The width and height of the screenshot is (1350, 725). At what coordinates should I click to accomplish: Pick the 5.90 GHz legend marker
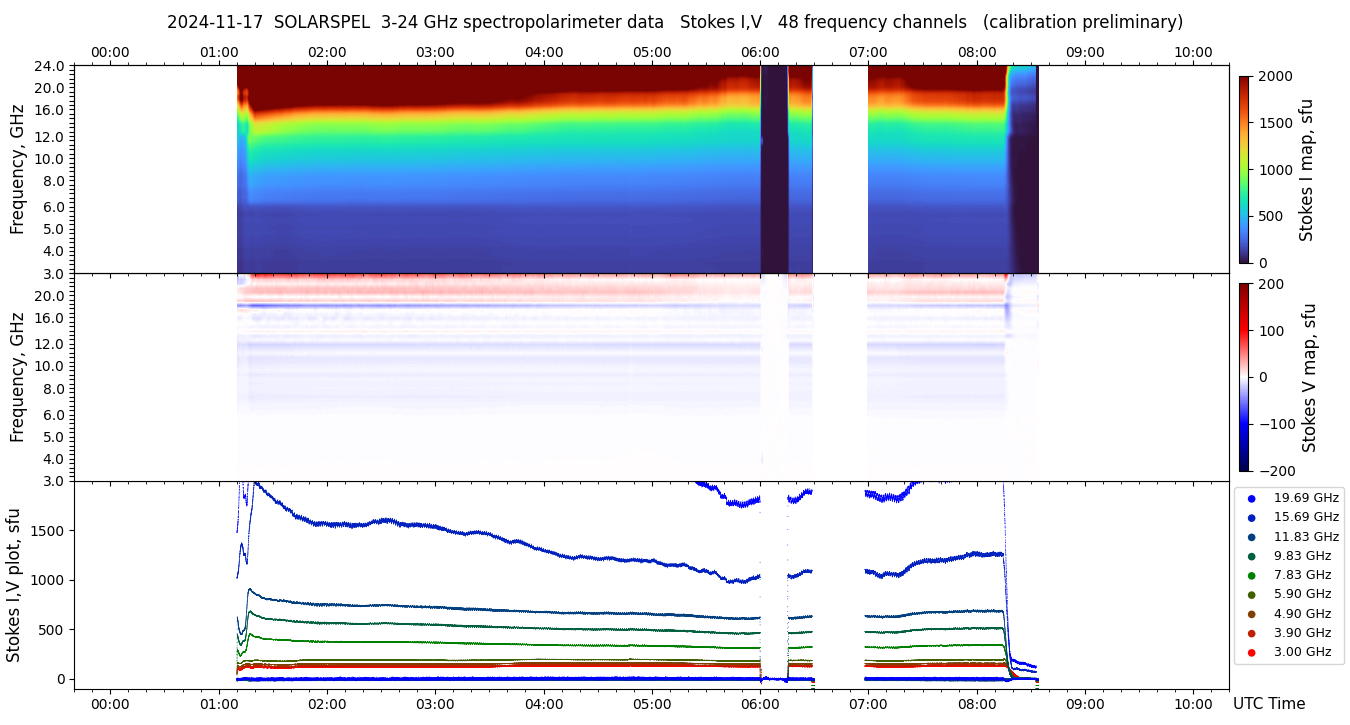click(1251, 595)
